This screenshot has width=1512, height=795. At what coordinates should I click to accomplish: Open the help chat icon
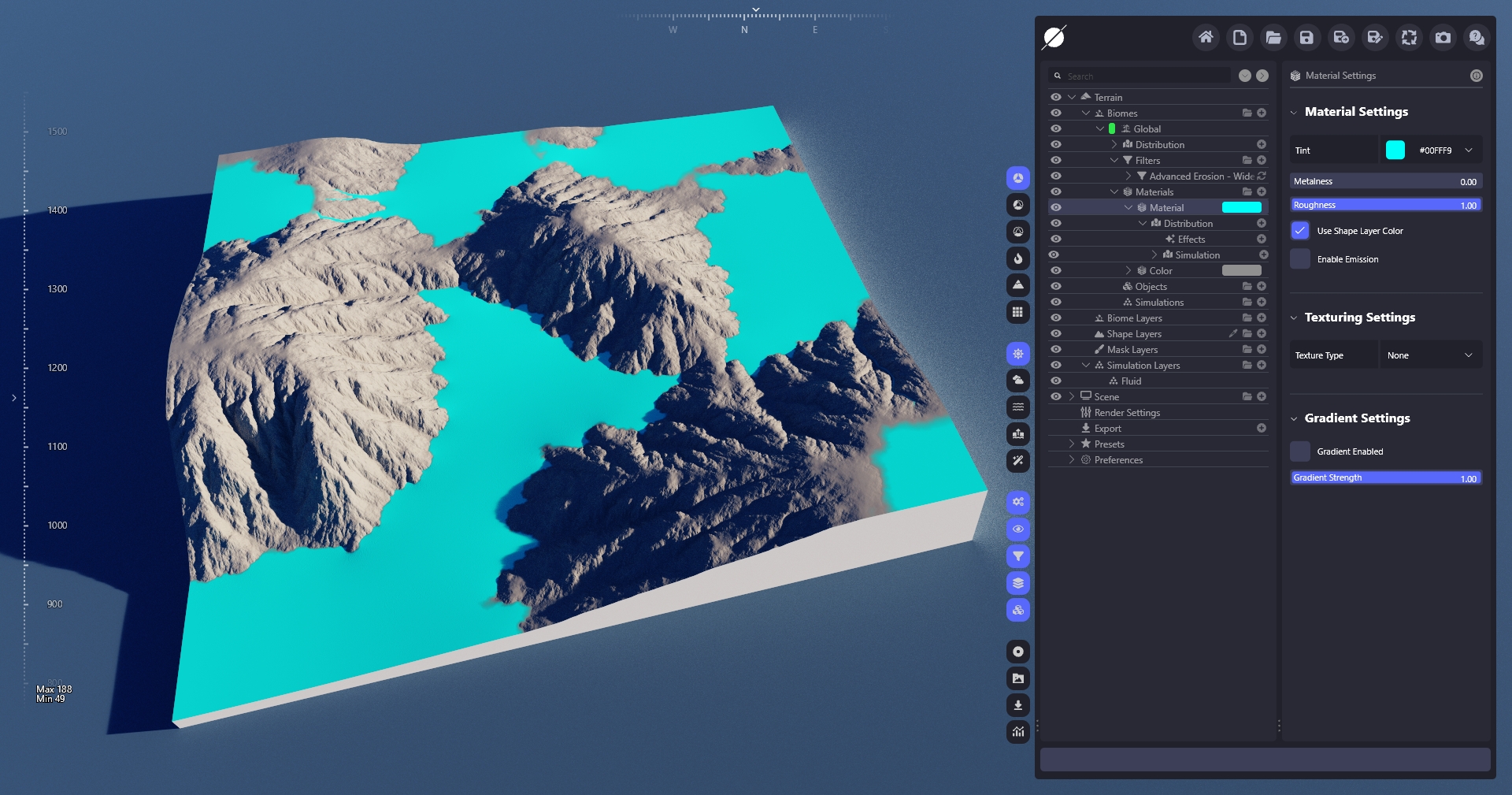[1477, 37]
